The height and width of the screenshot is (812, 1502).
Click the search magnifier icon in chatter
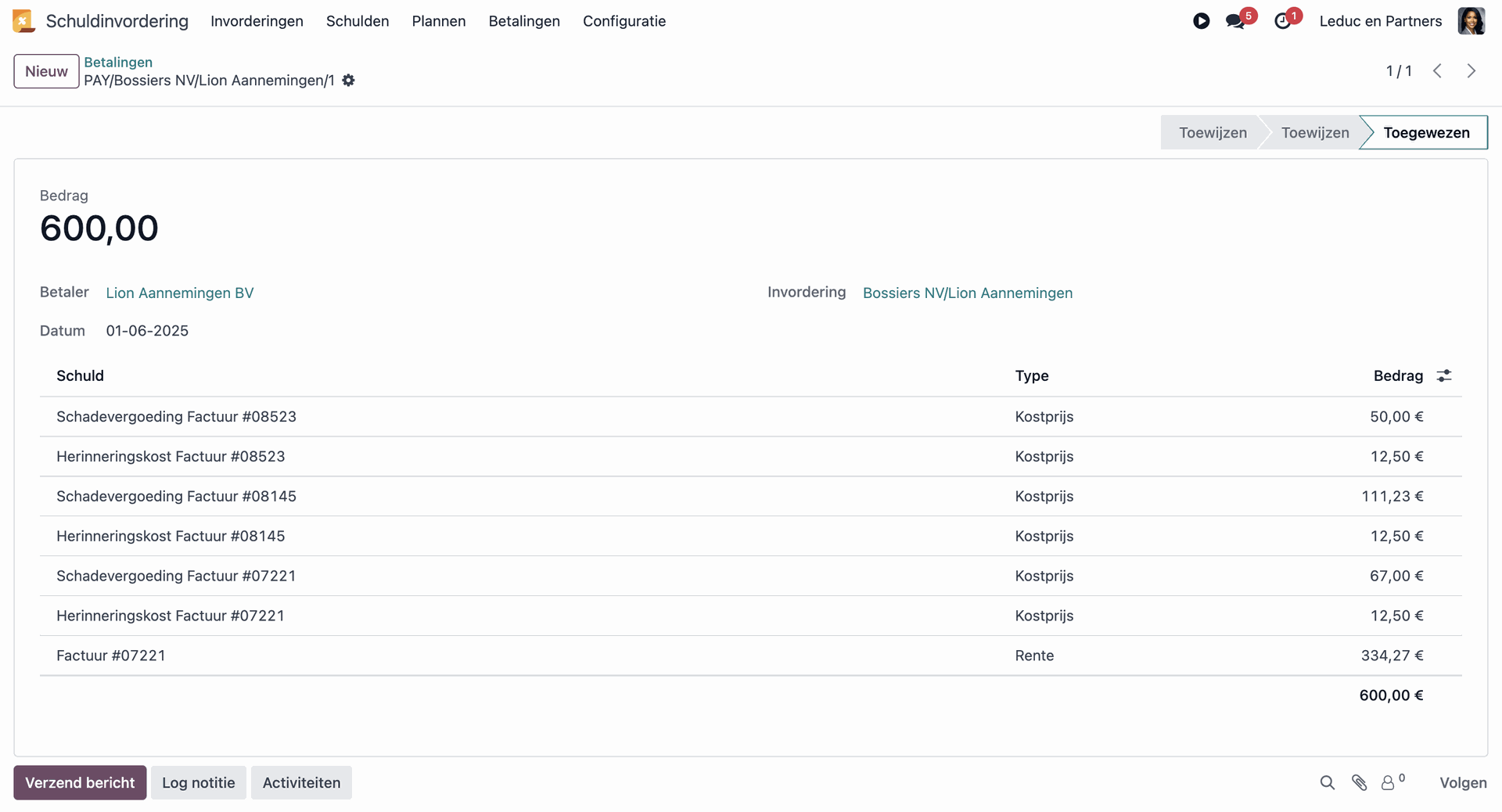click(x=1327, y=783)
